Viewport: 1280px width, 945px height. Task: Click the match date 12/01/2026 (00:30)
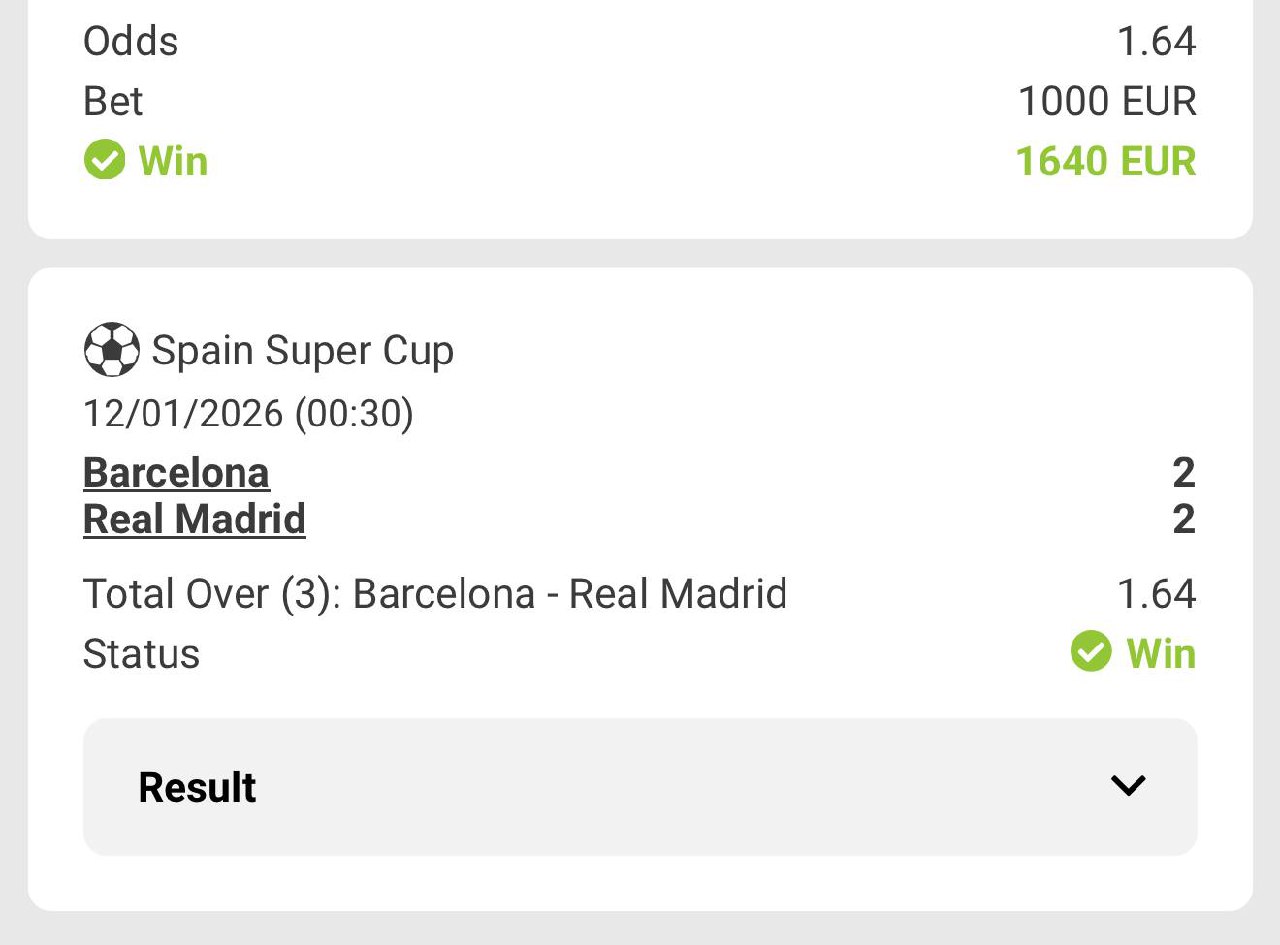click(248, 412)
